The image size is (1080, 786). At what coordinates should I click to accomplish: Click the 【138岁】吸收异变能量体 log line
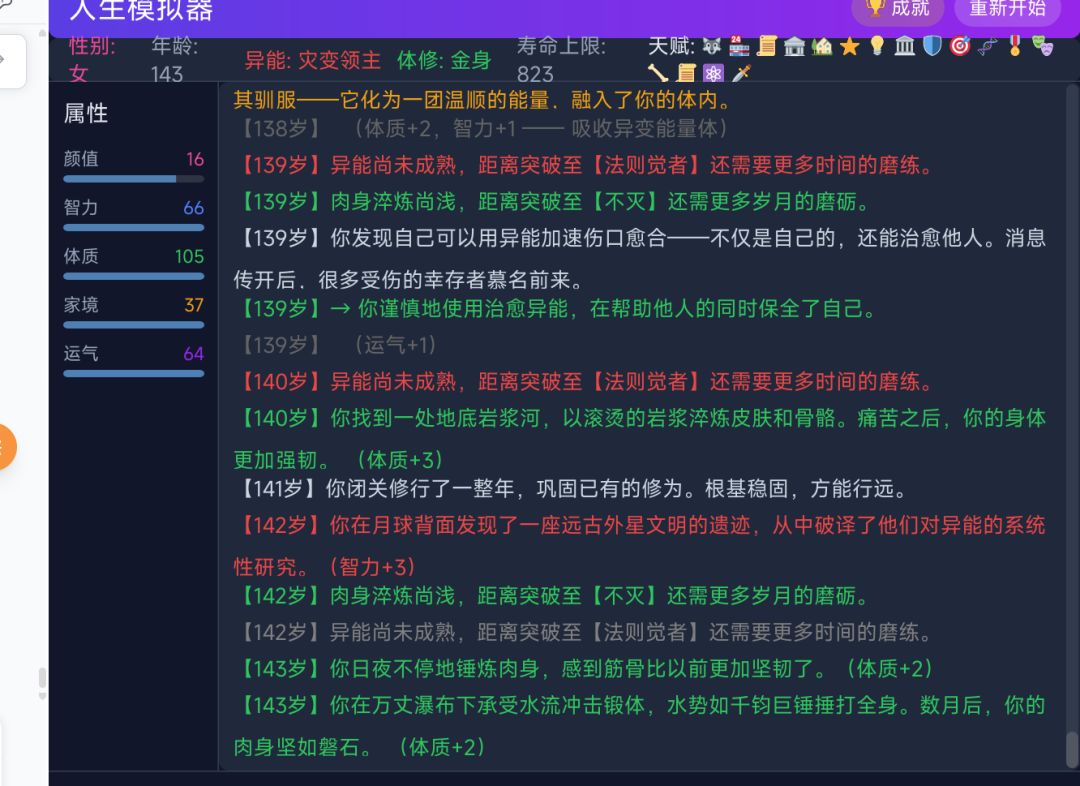click(481, 129)
